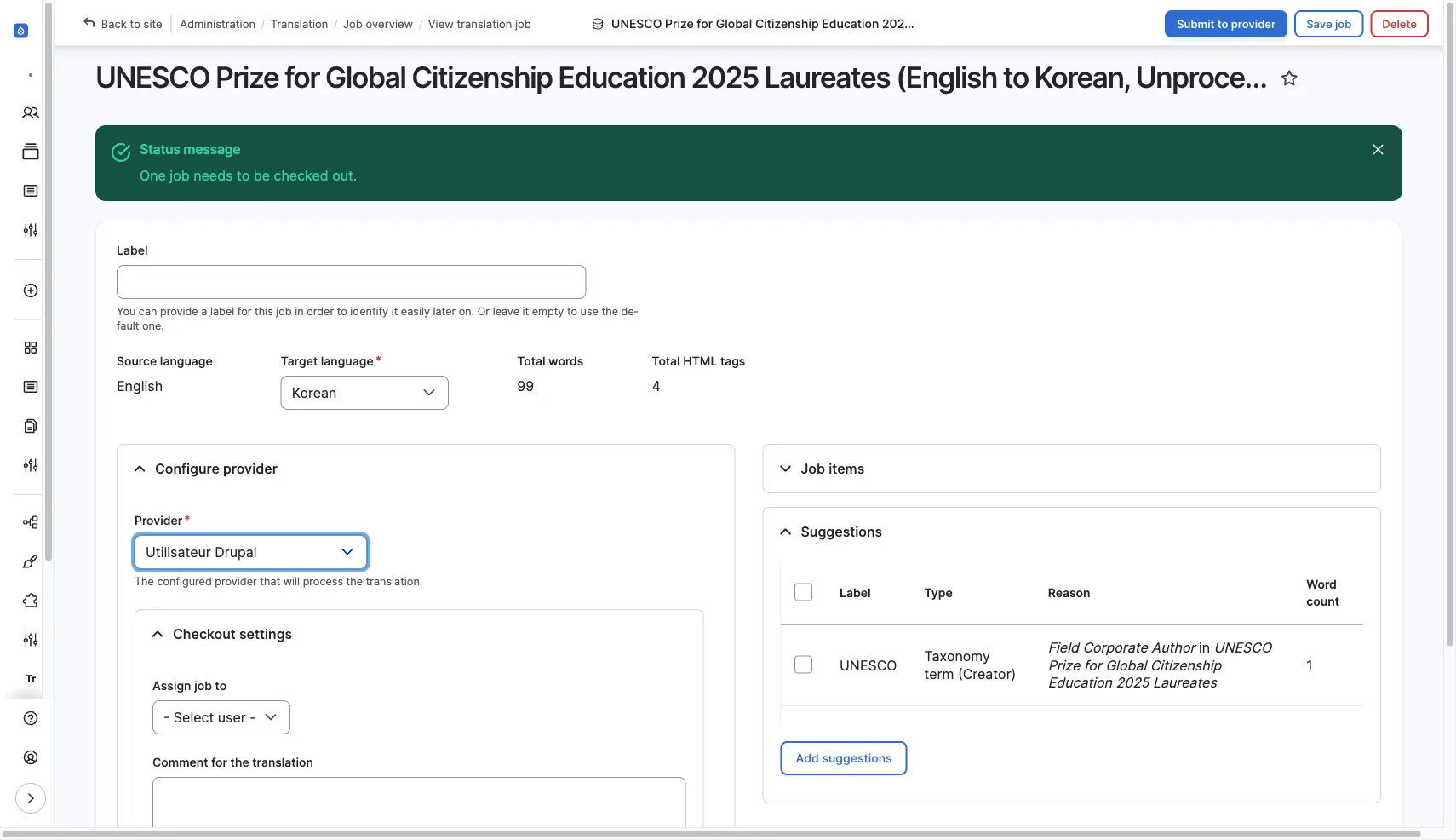Open the user account icon at sidebar bottom

click(31, 757)
